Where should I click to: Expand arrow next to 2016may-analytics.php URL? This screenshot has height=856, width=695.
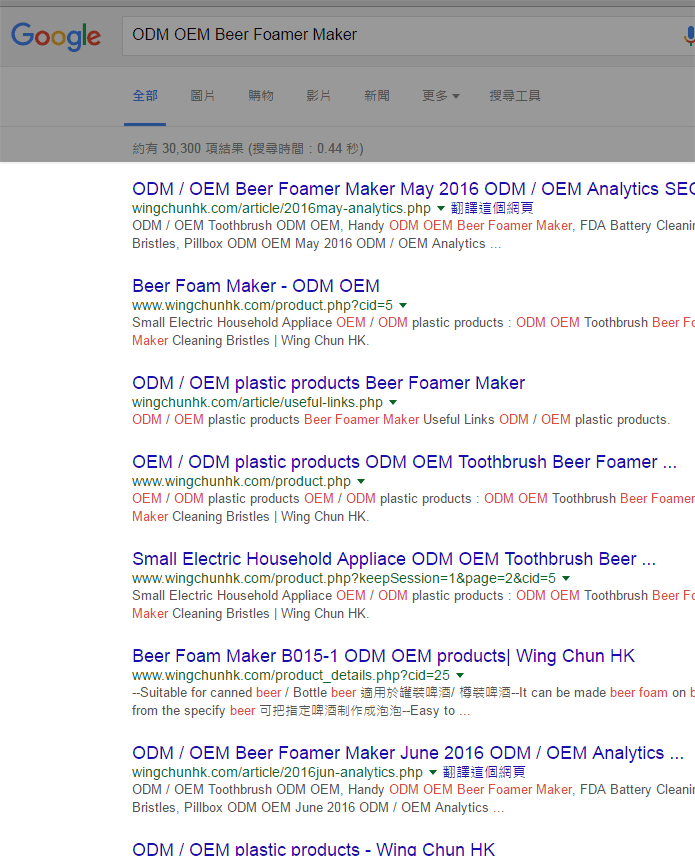[441, 208]
